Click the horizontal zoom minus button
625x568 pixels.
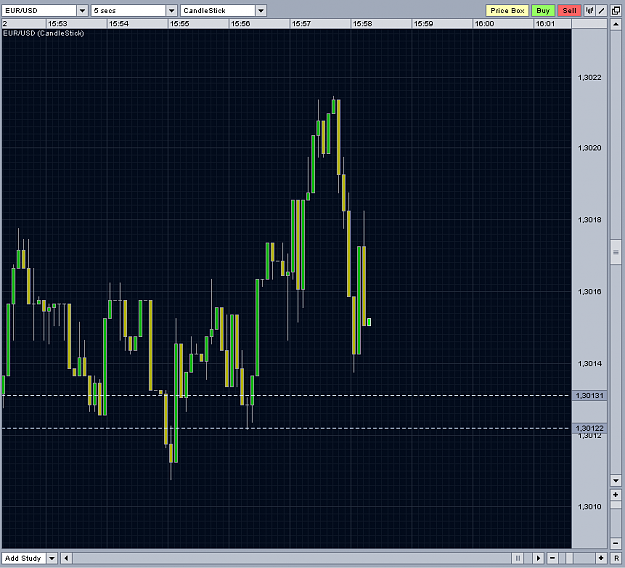pos(552,558)
